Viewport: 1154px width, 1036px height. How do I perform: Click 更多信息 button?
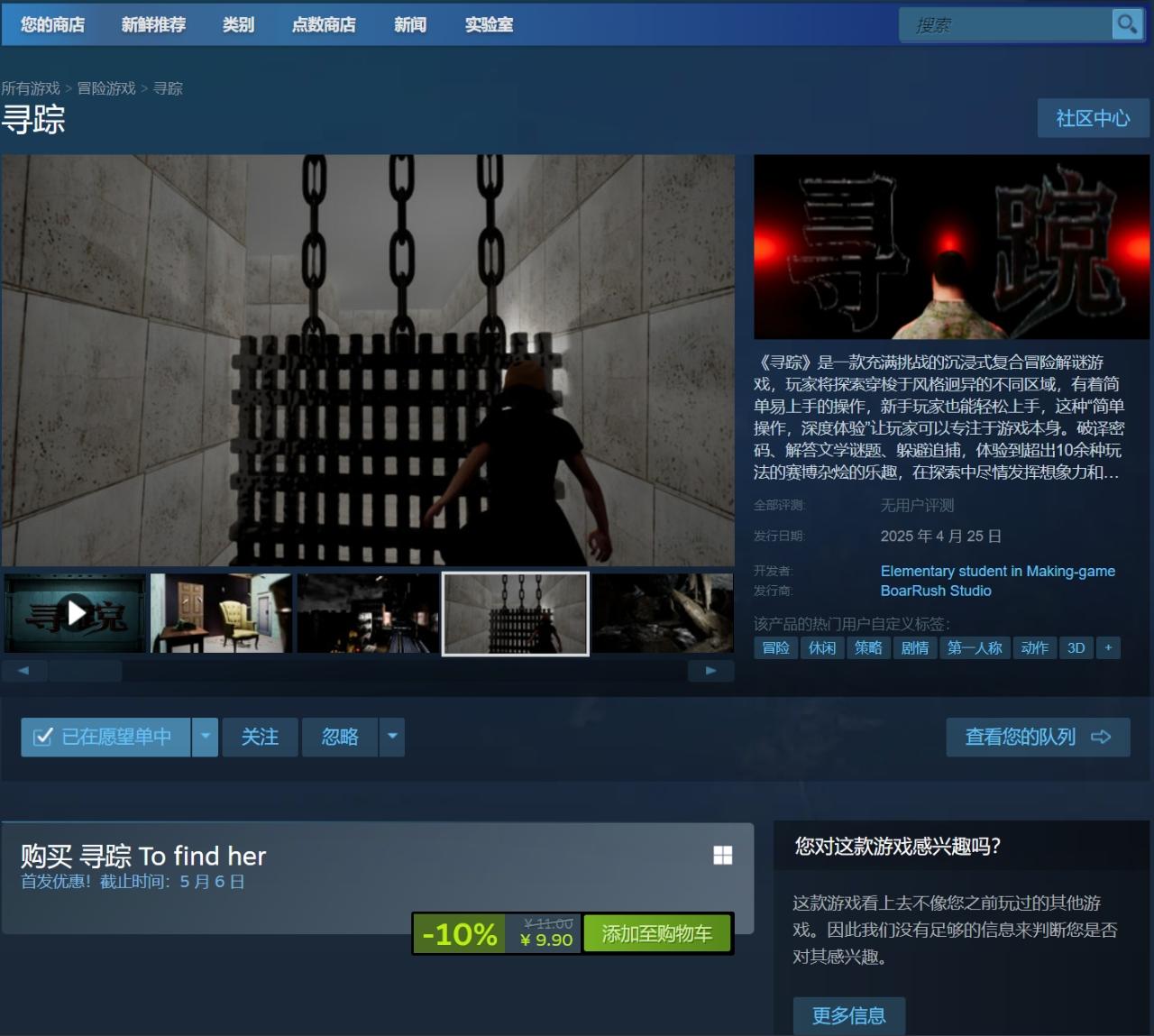[x=848, y=1015]
